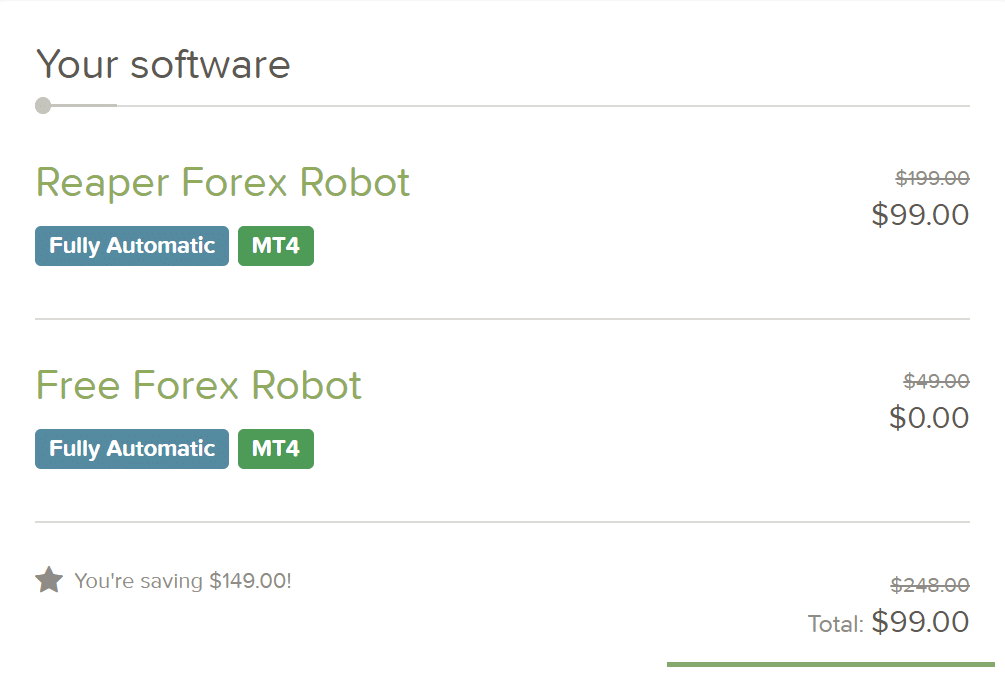The width and height of the screenshot is (1005, 689).
Task: Select the crossed-out $199.00 original price
Action: click(932, 178)
